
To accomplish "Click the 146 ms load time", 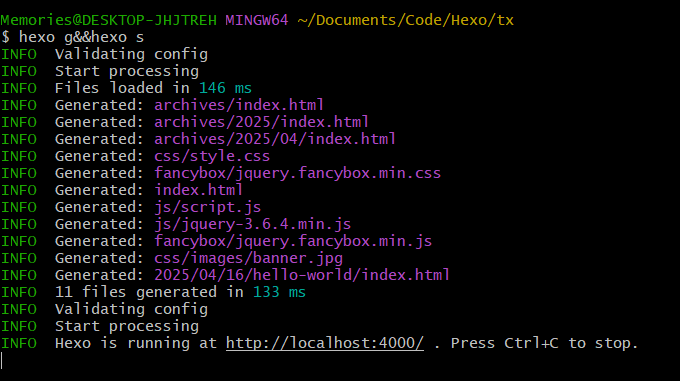I will click(226, 88).
